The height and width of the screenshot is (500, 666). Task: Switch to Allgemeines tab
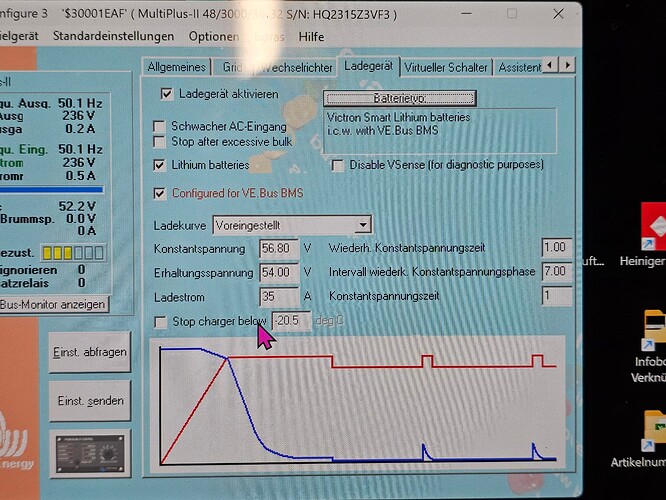176,67
